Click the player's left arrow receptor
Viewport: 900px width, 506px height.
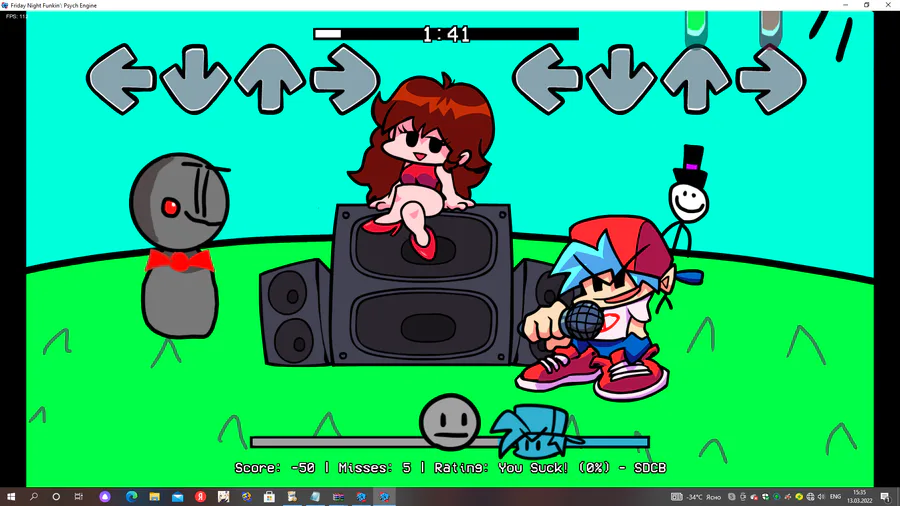click(547, 79)
